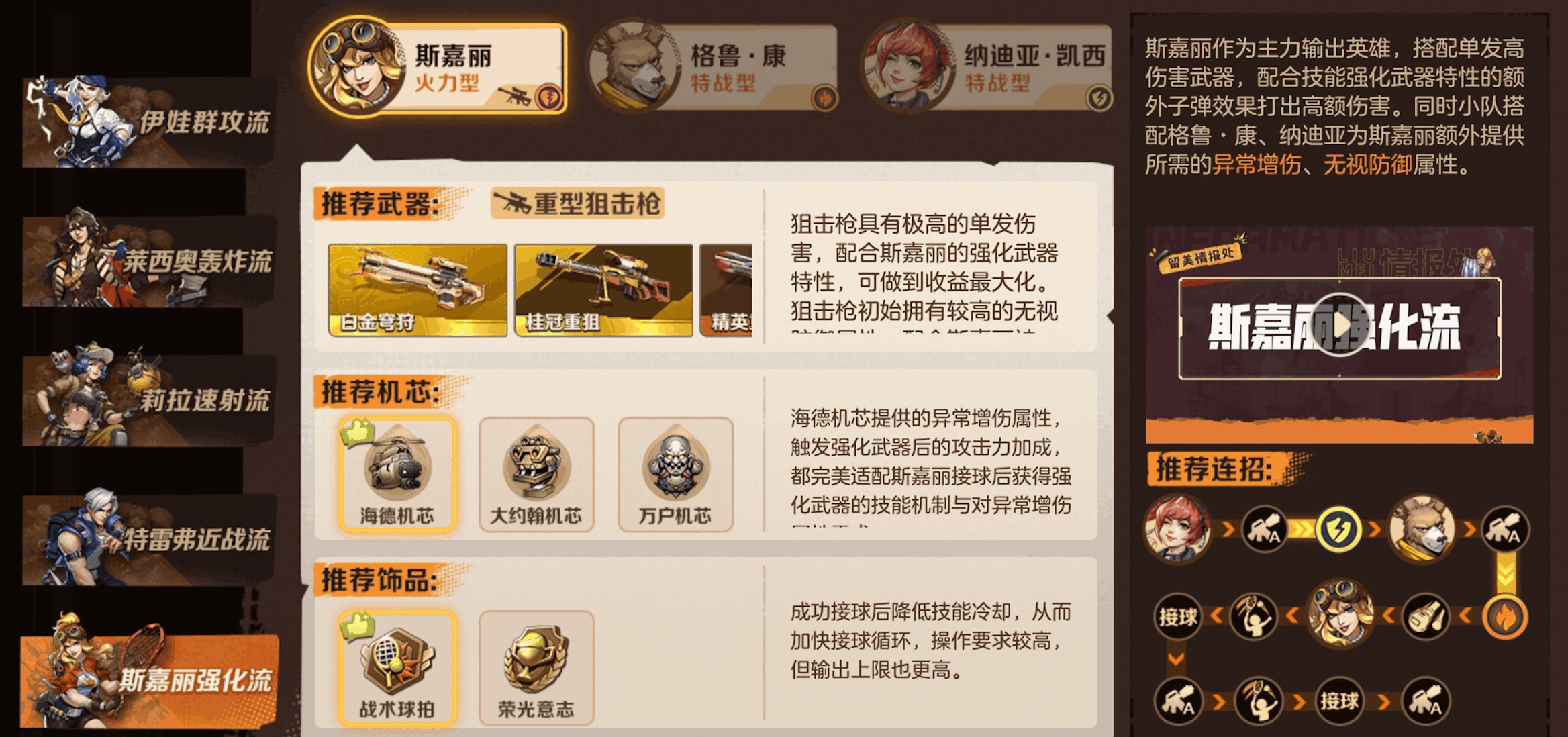Viewport: 1568px width, 737px height.
Task: Click the yellow lightning skill combo icon
Action: (x=1338, y=530)
